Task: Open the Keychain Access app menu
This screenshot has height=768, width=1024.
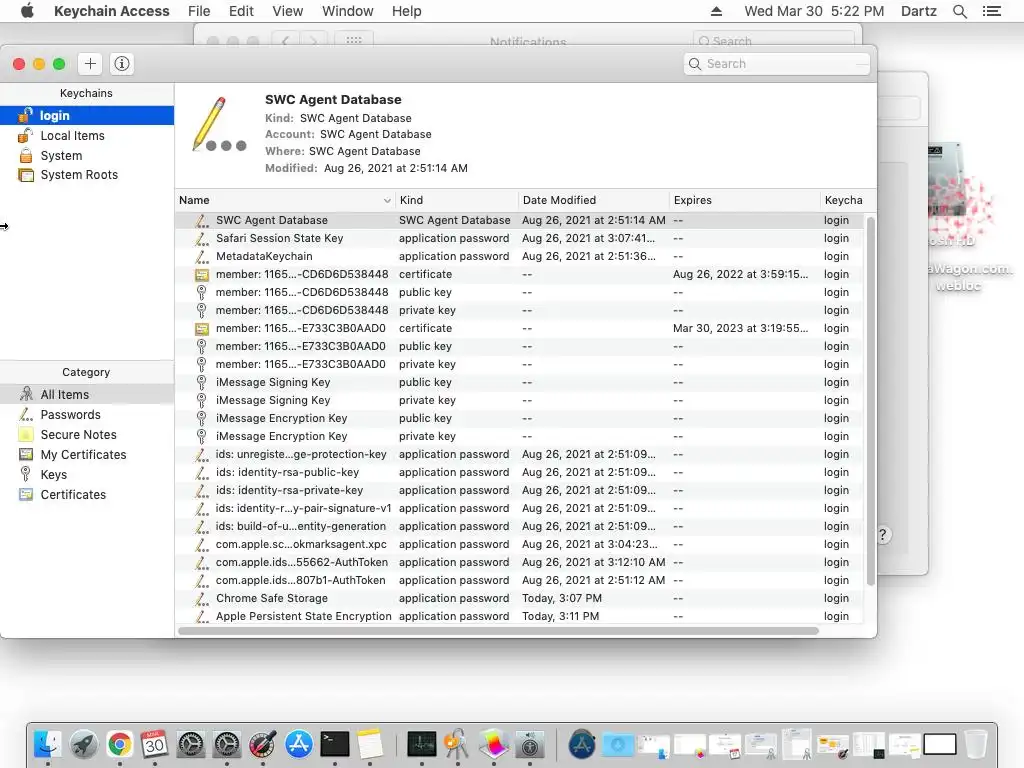Action: [x=112, y=11]
